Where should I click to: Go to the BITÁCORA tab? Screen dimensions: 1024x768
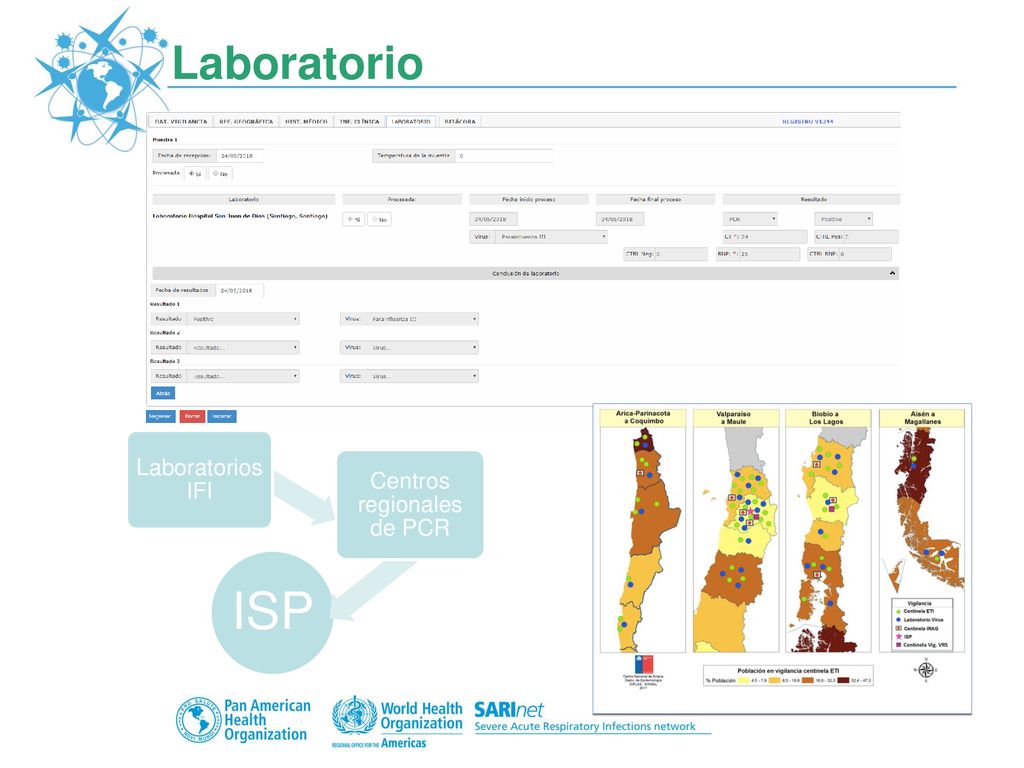(460, 121)
